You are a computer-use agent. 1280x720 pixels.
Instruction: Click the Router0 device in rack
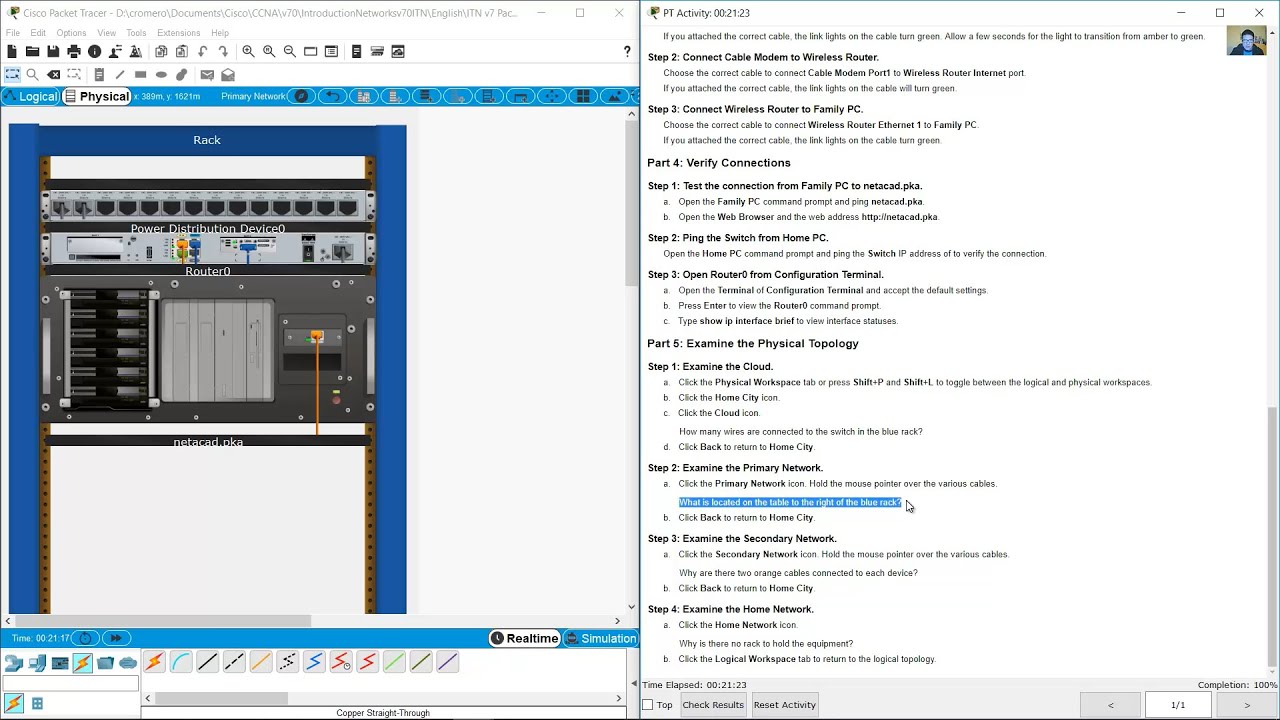click(208, 250)
